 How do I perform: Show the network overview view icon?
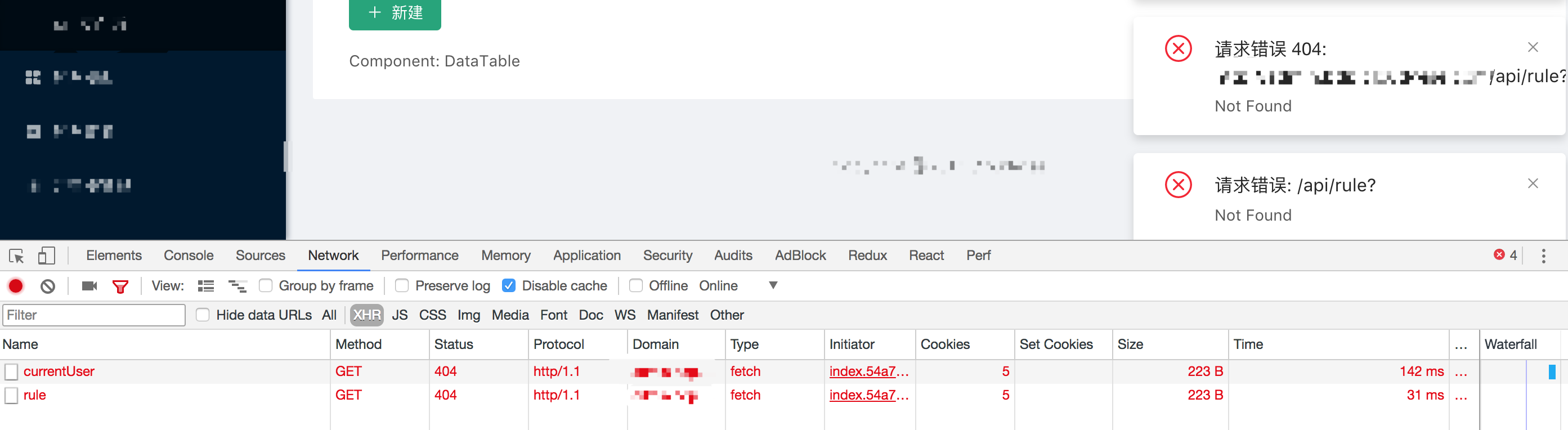(237, 286)
